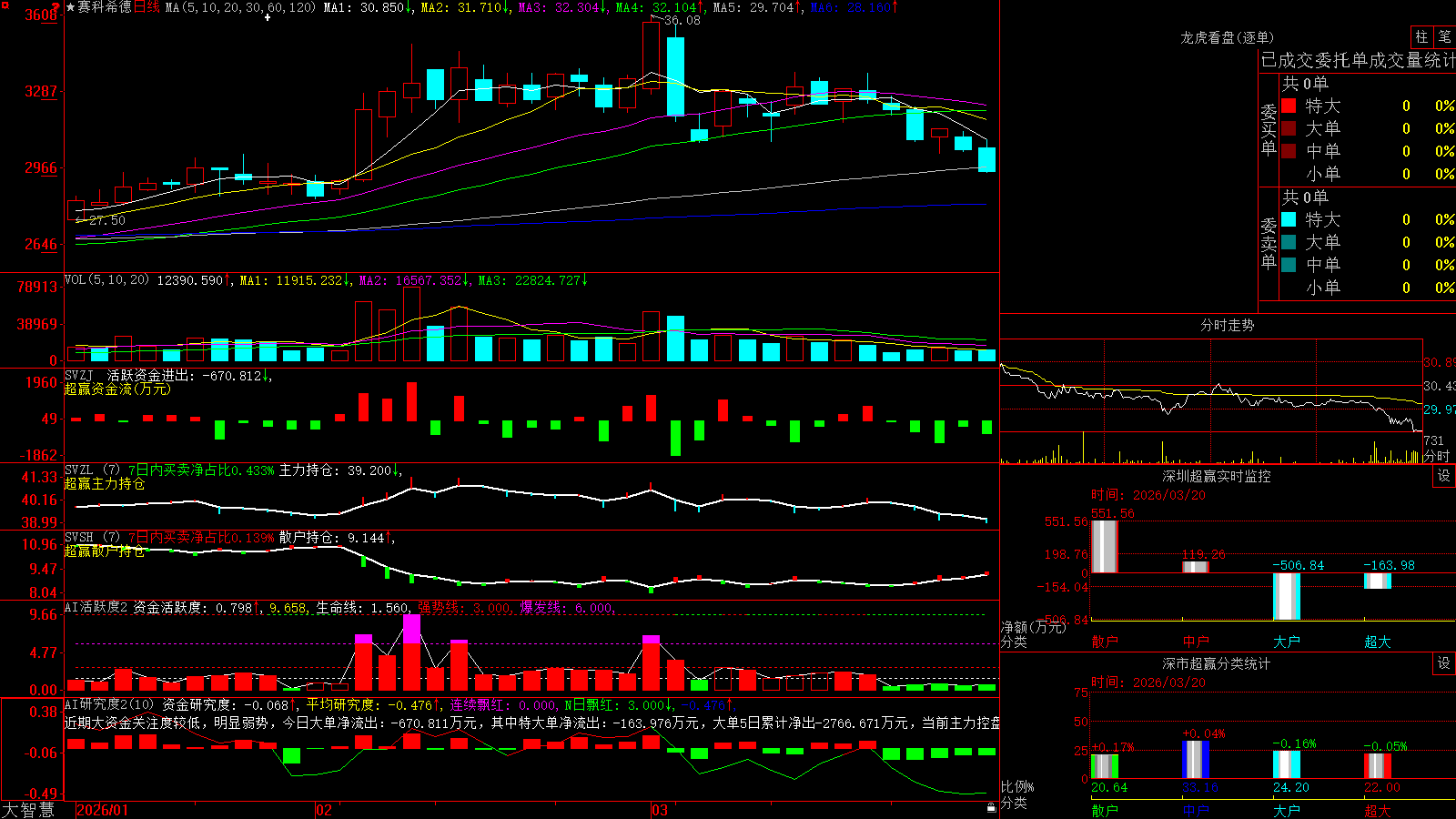
Task: Click the 119.26 中户 bar in 深圳超赢实时监控
Action: [x=1196, y=567]
